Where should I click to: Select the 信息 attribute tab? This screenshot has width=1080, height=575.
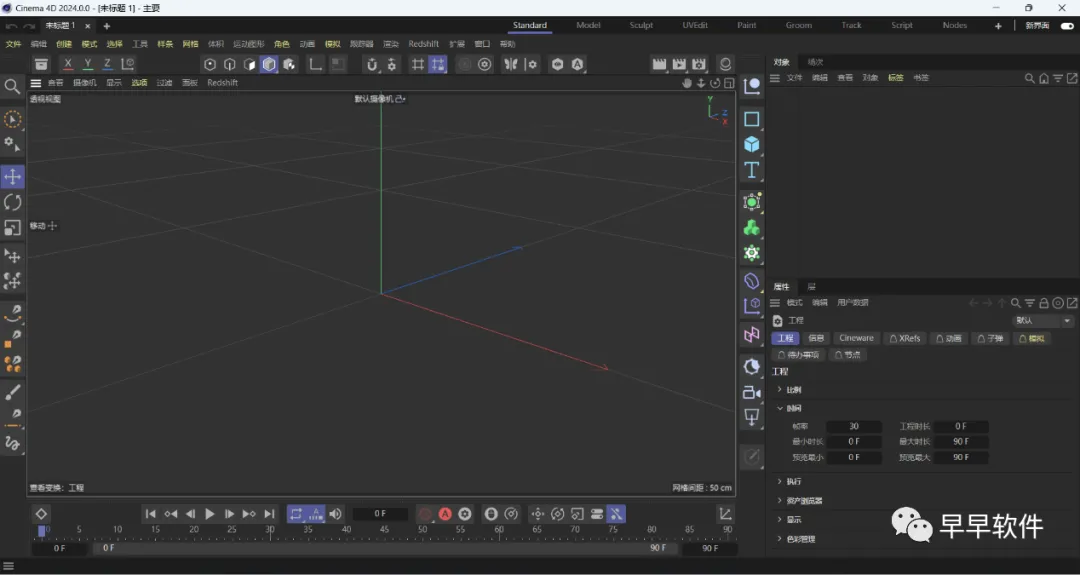click(816, 338)
